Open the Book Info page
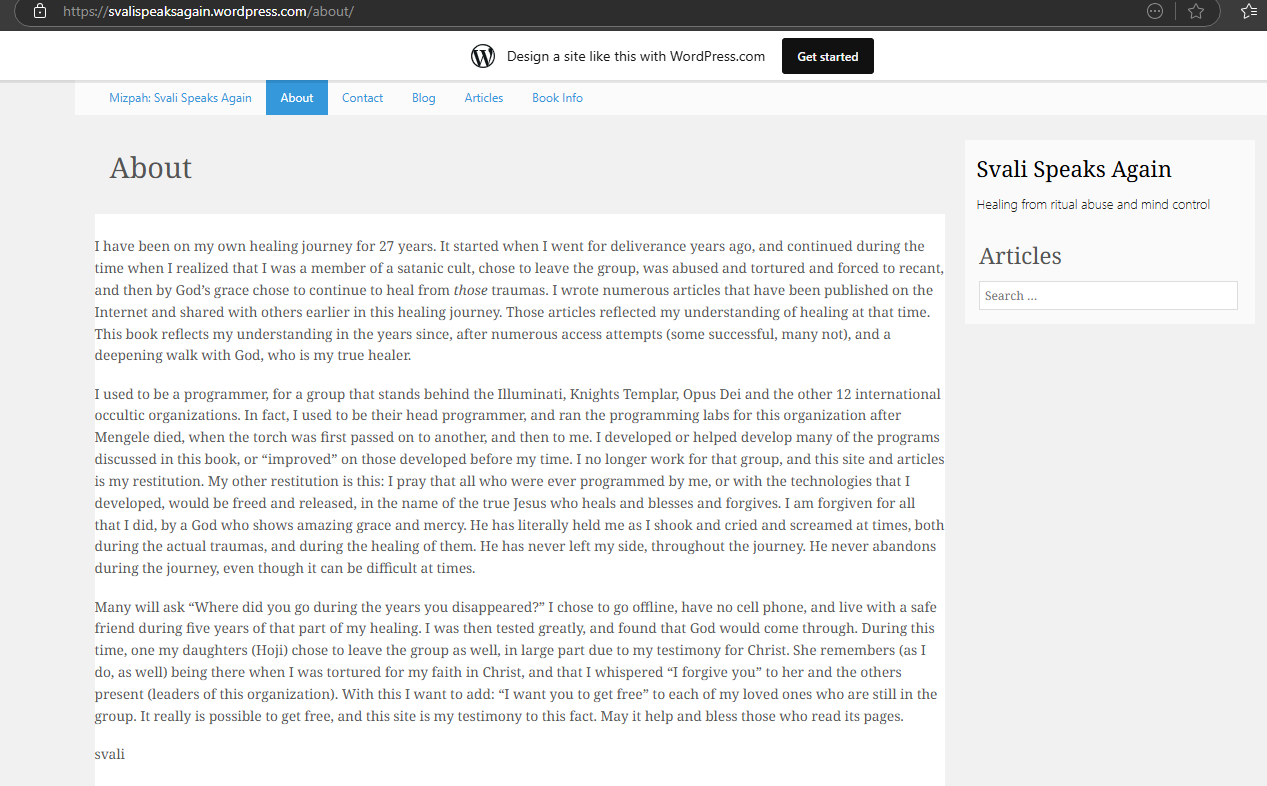Viewport: 1267px width, 786px height. [557, 98]
